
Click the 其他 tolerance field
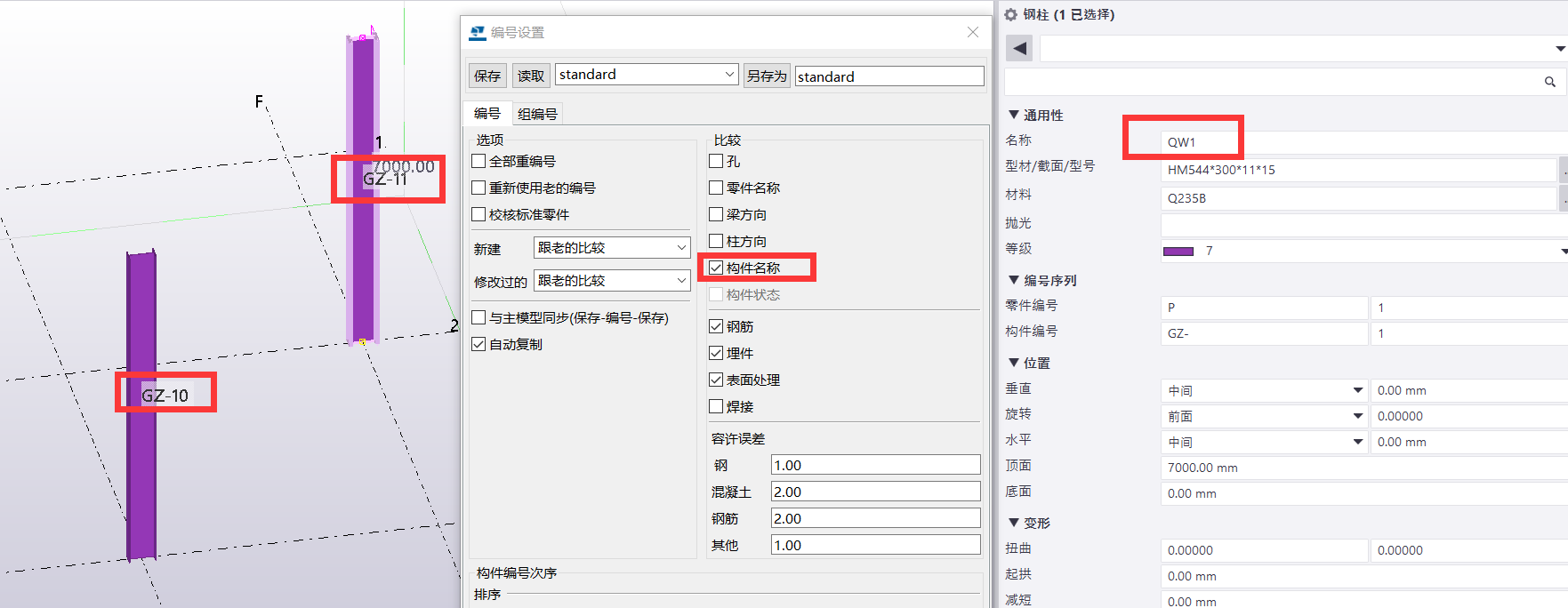(x=875, y=545)
